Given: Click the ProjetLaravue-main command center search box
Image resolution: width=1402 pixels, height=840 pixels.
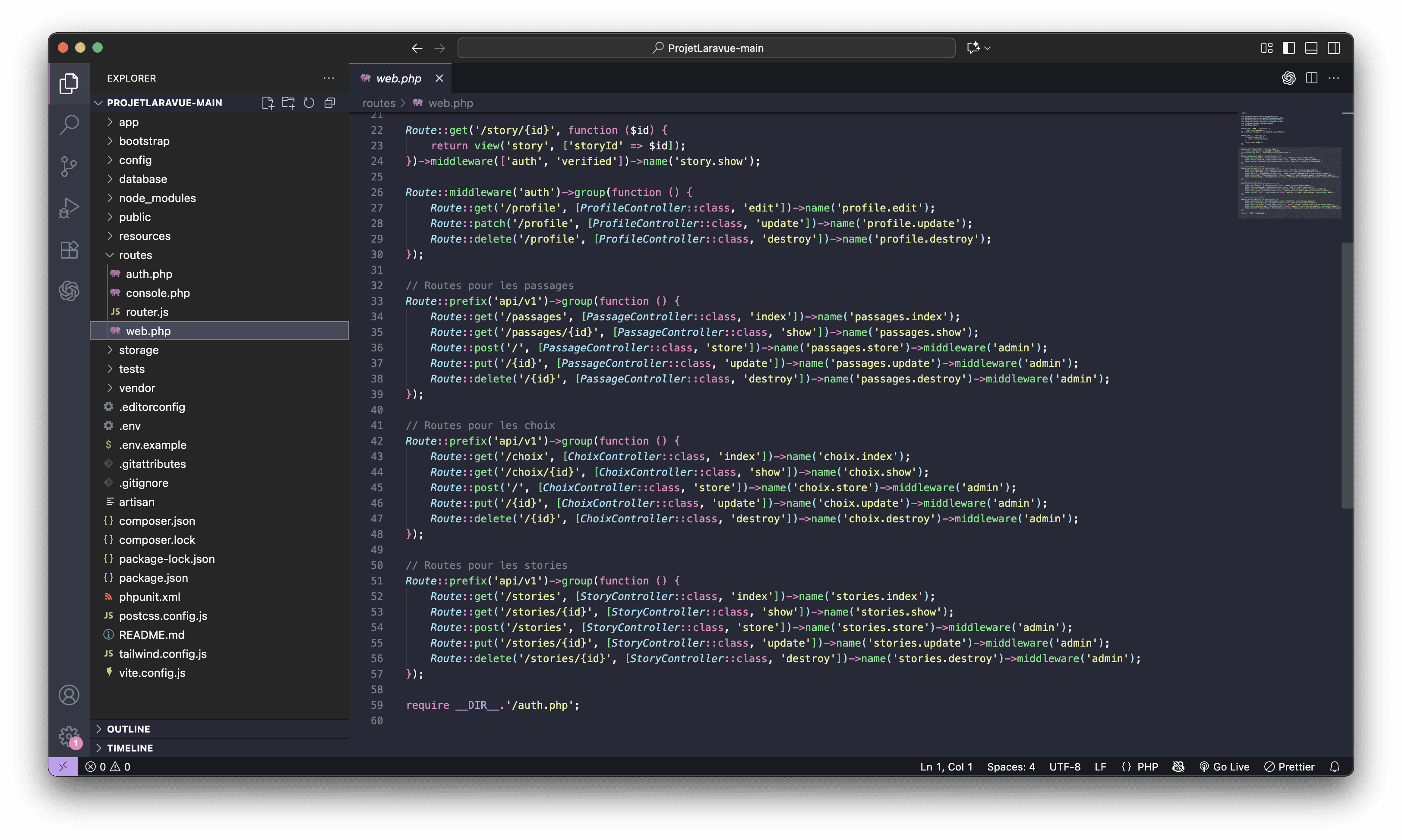Looking at the screenshot, I should (706, 48).
